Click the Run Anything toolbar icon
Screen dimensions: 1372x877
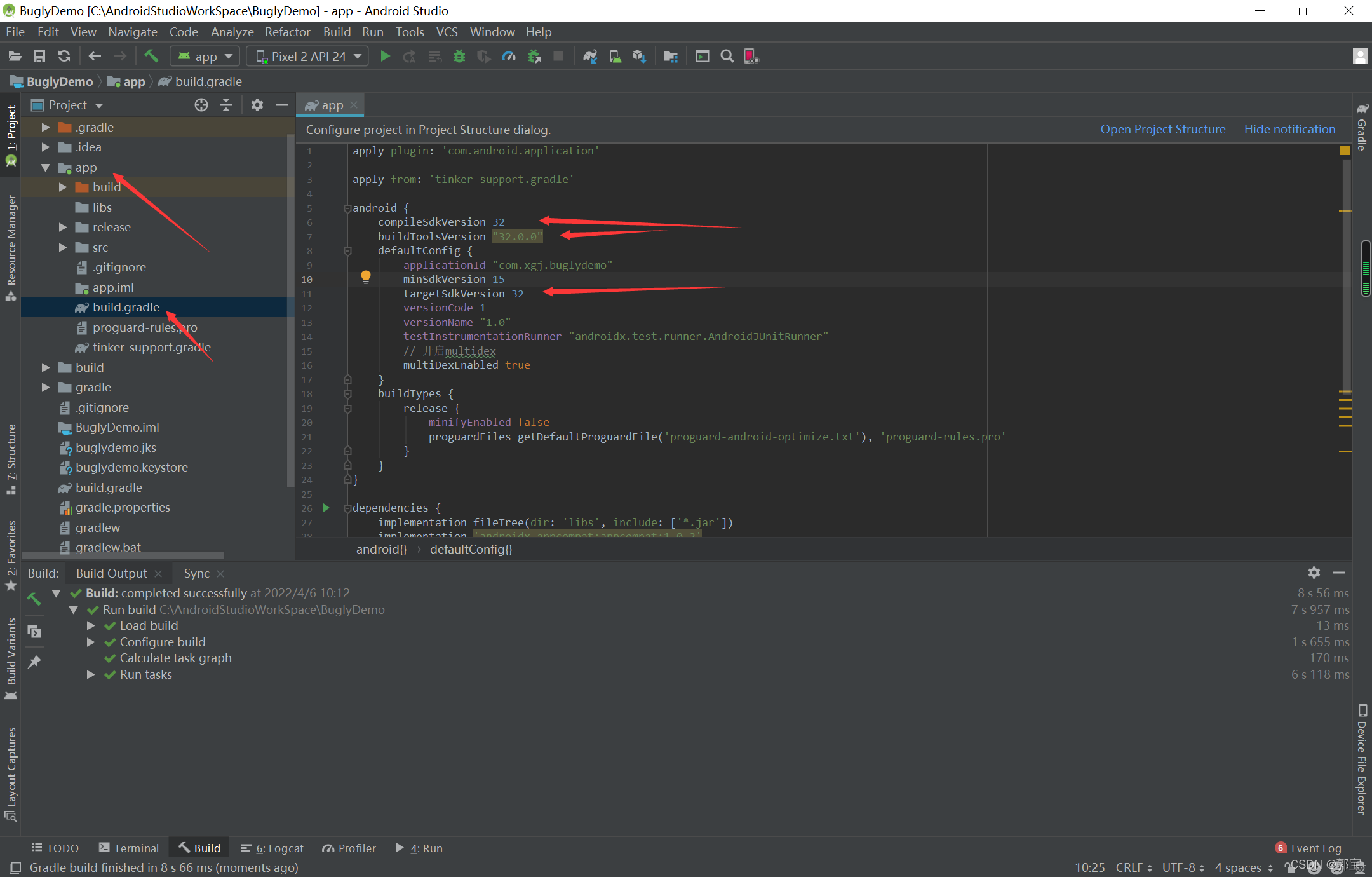click(x=702, y=57)
